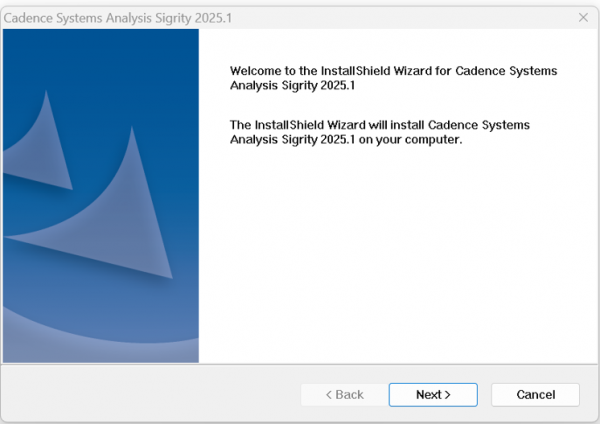This screenshot has height=424, width=600.
Task: Click the paragraph starting The InstallShield Wizard will install
Action: [x=380, y=132]
